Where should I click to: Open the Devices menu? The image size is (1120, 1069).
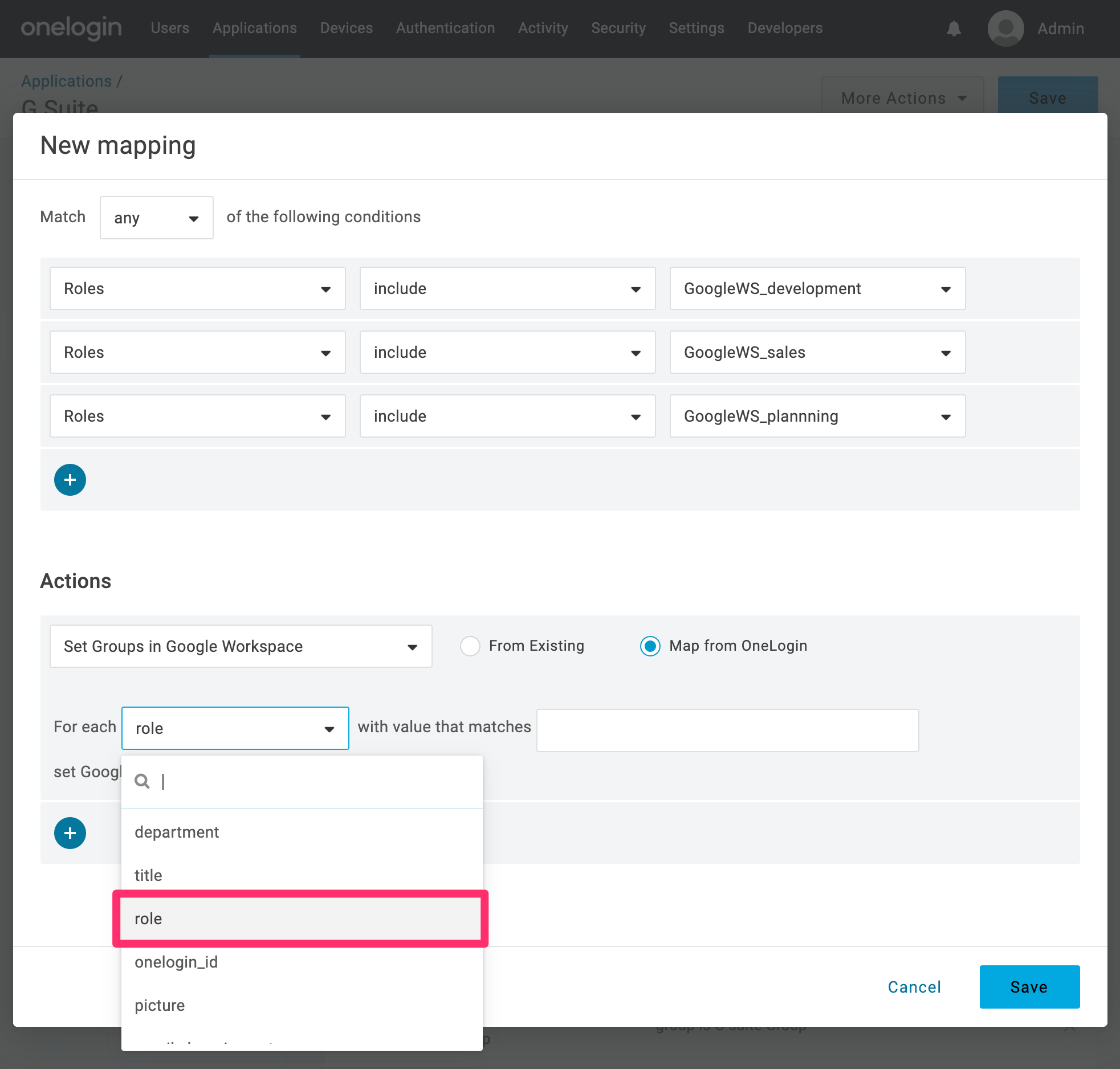pyautogui.click(x=347, y=28)
